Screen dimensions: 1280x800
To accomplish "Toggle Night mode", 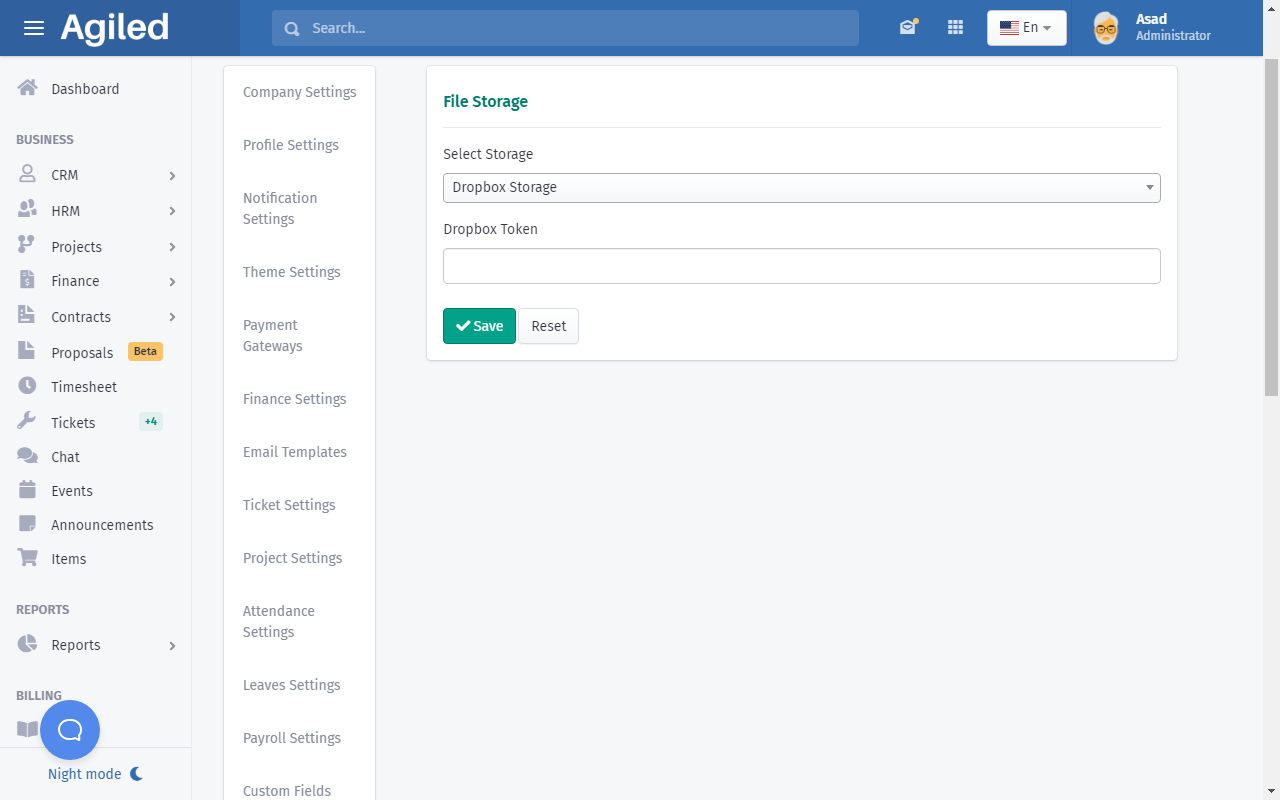I will (96, 774).
